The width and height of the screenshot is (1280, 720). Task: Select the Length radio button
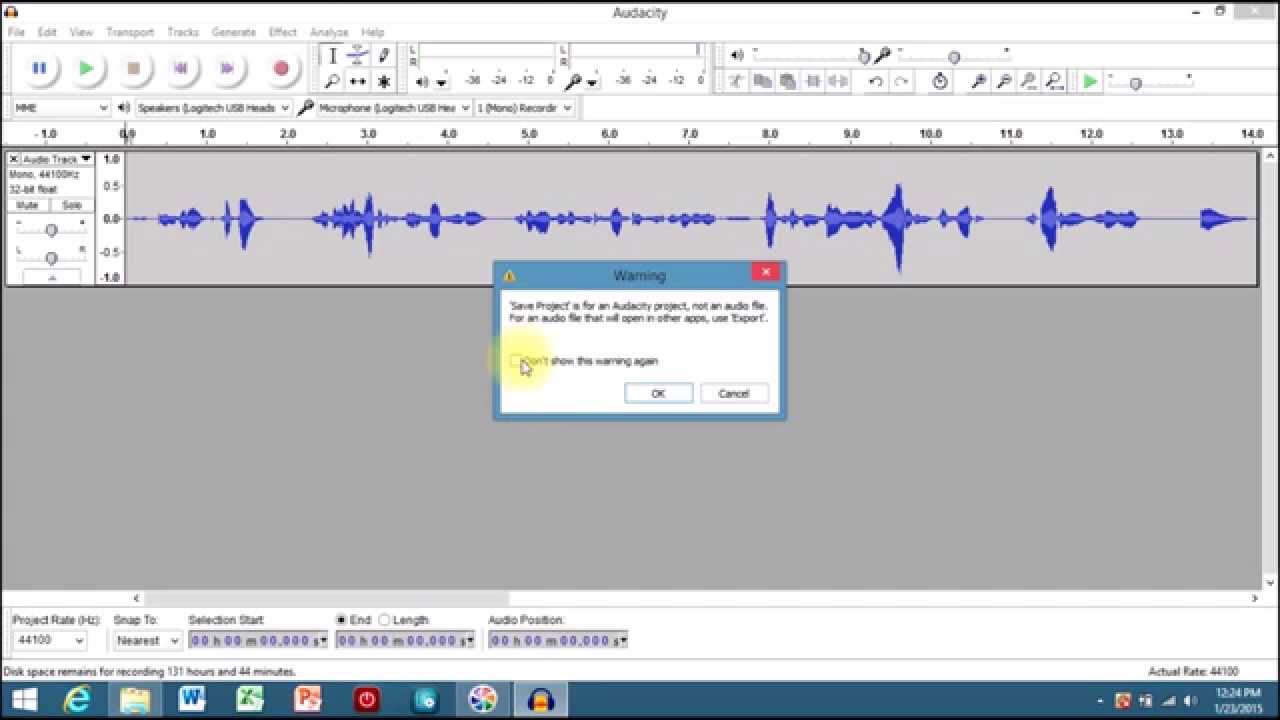coord(384,620)
